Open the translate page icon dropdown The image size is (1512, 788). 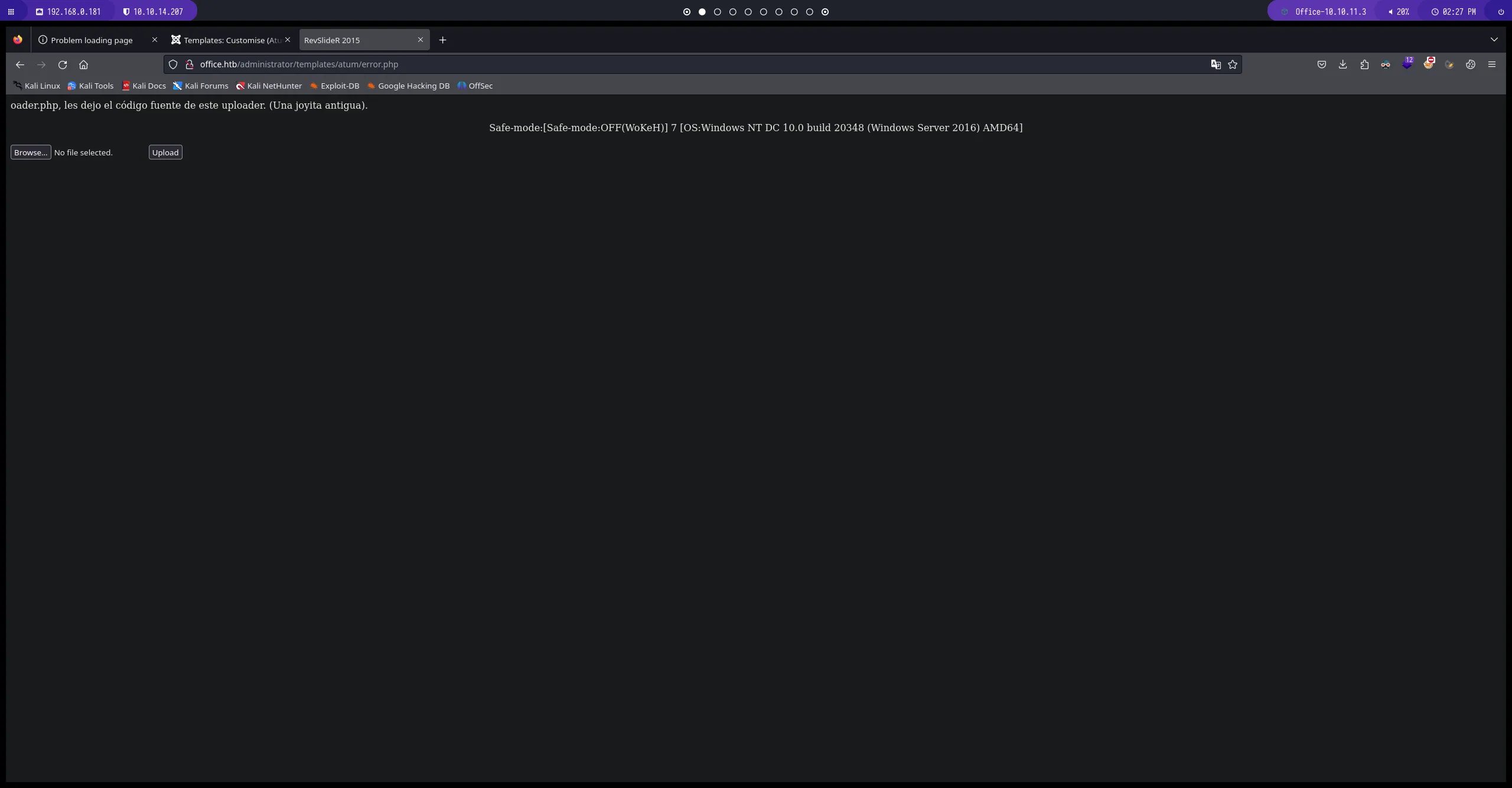coord(1216,64)
